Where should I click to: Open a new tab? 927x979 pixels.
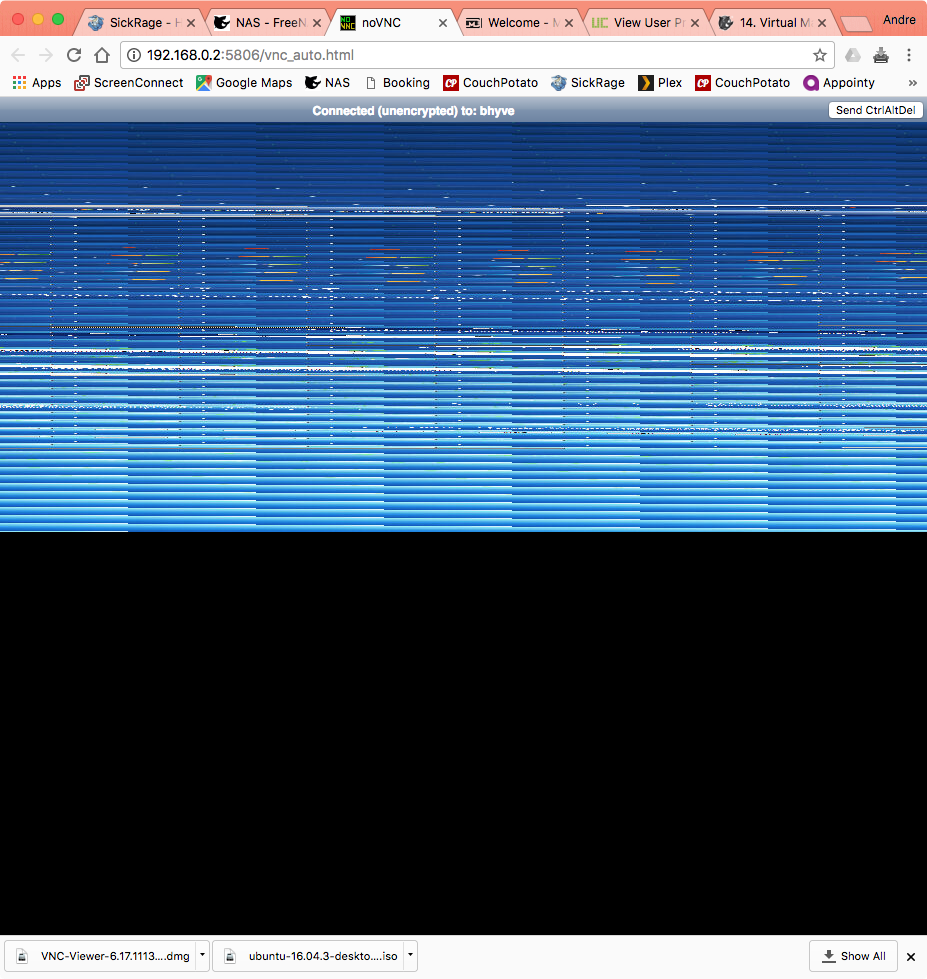pyautogui.click(x=856, y=24)
